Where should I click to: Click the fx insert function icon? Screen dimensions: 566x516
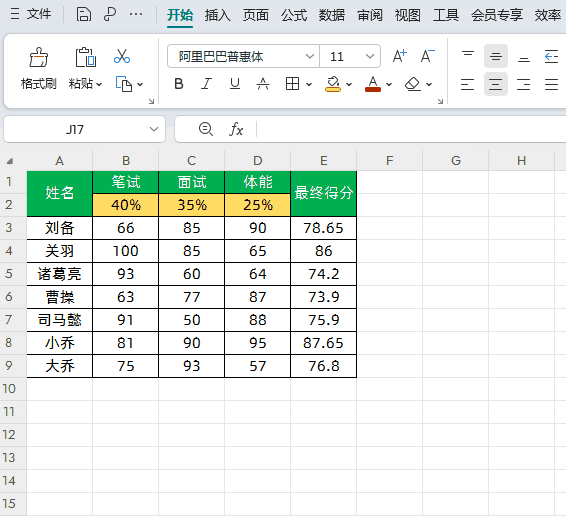click(x=236, y=129)
